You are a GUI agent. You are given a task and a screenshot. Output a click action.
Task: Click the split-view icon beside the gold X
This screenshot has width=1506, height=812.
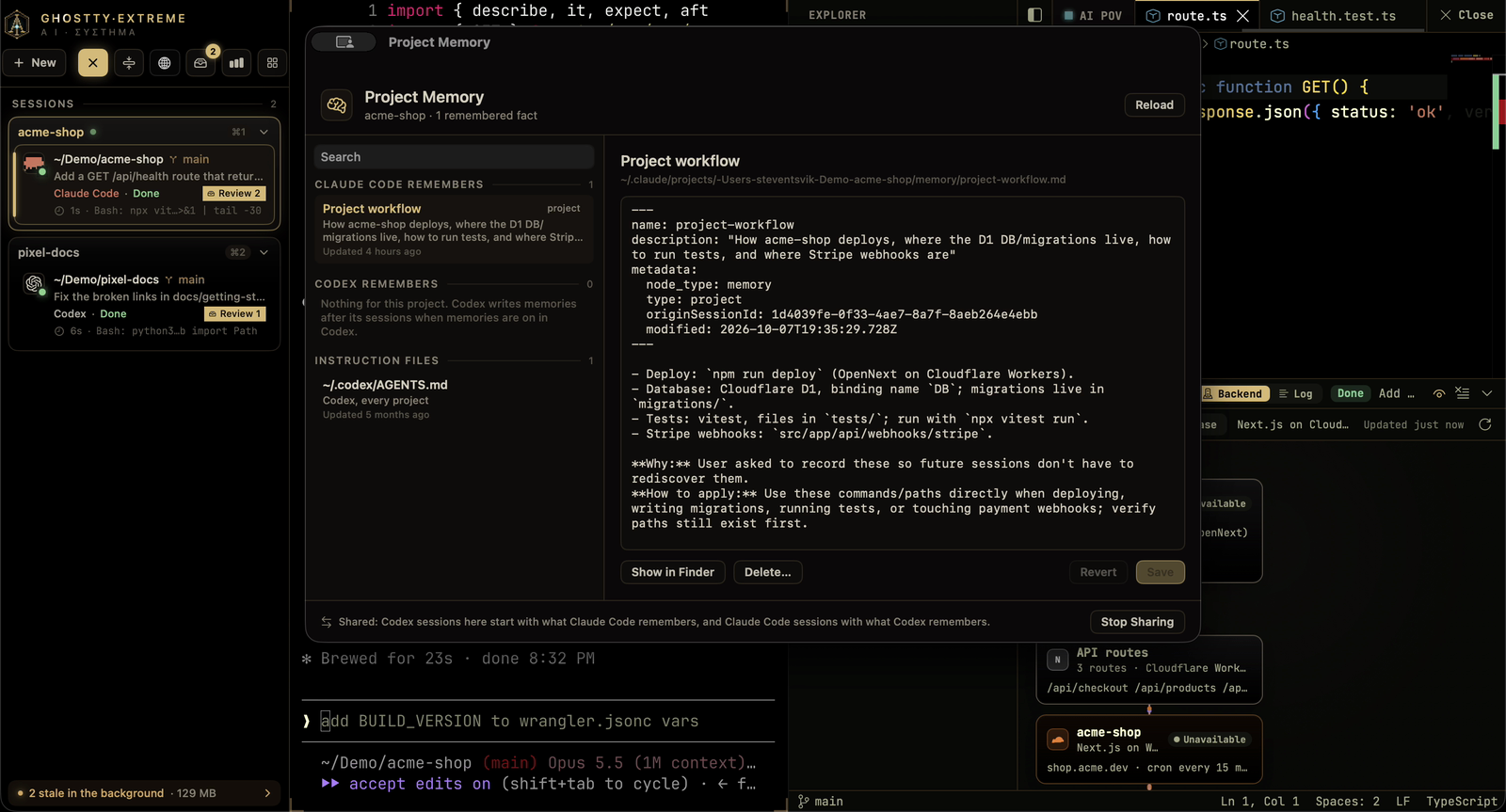pyautogui.click(x=129, y=63)
